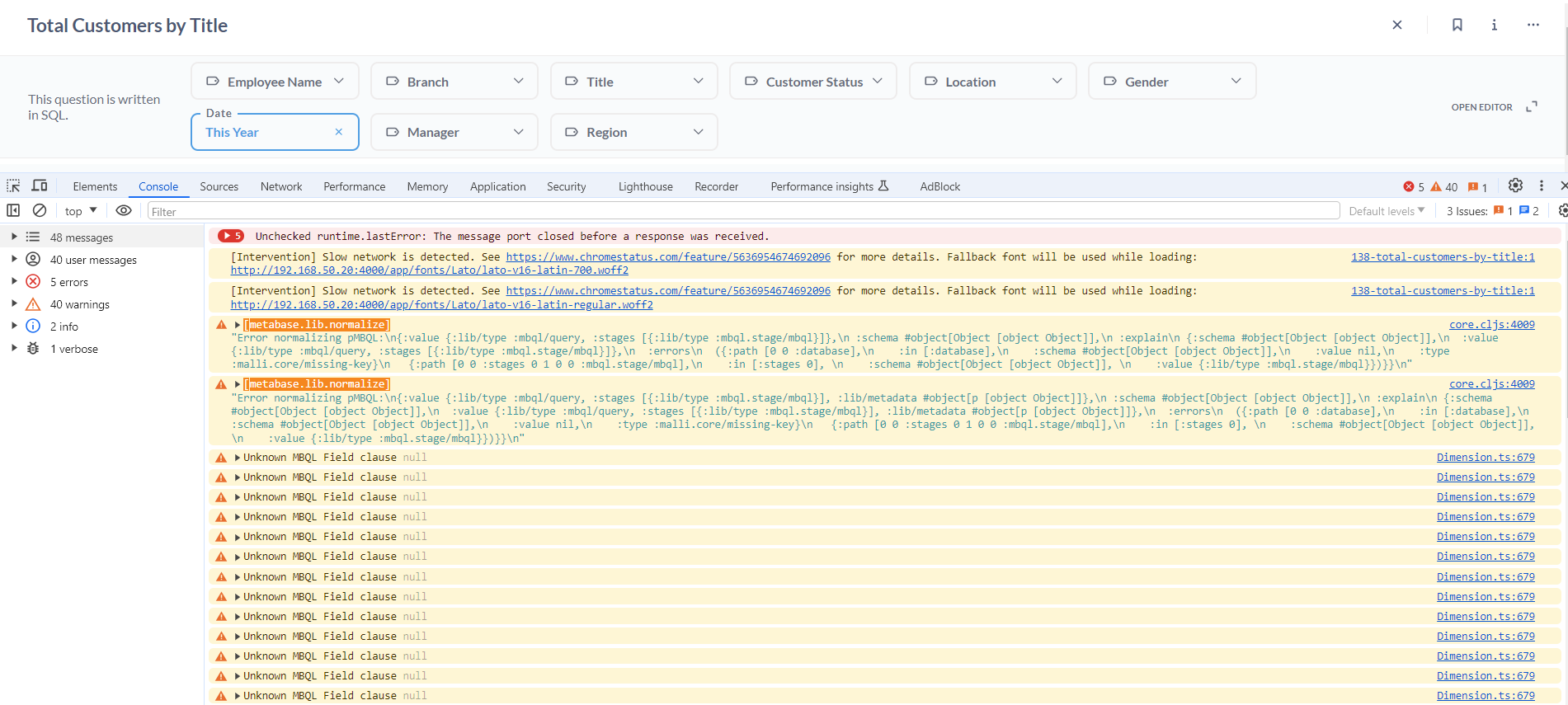Switch to the Memory tab
Viewport: 1568px width, 705px height.
point(427,186)
